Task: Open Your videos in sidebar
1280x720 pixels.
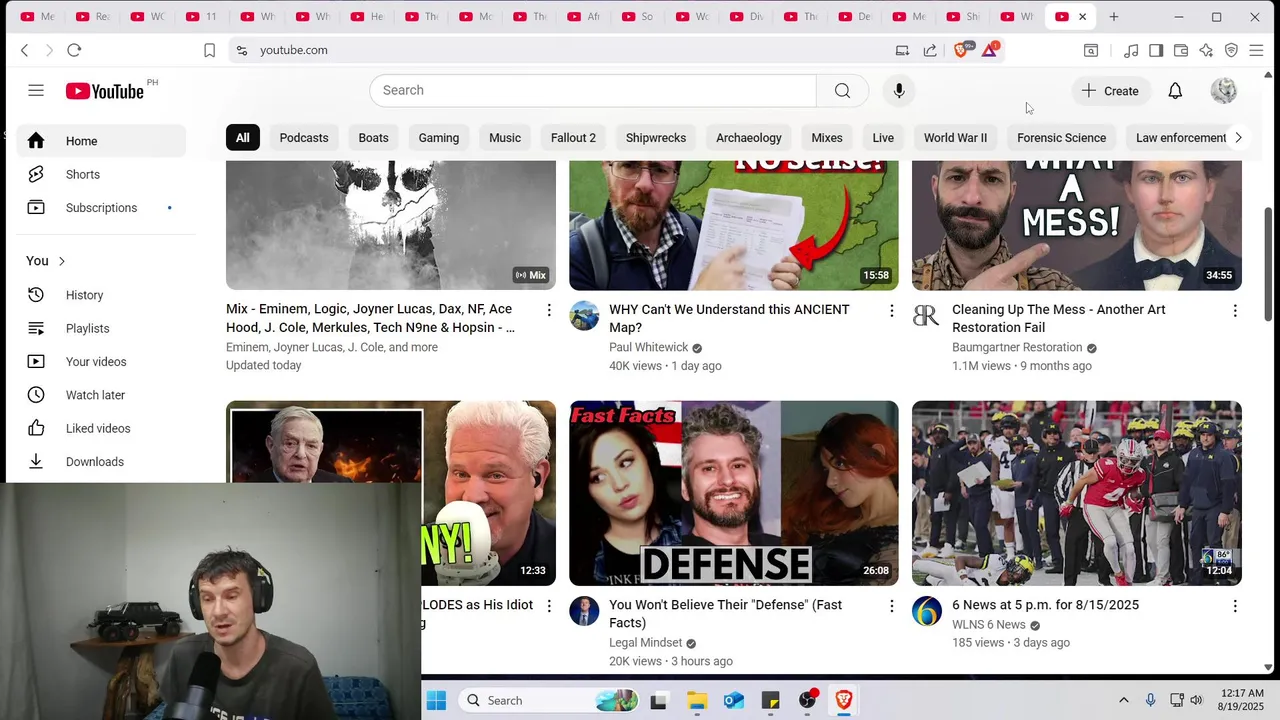Action: pos(101,362)
